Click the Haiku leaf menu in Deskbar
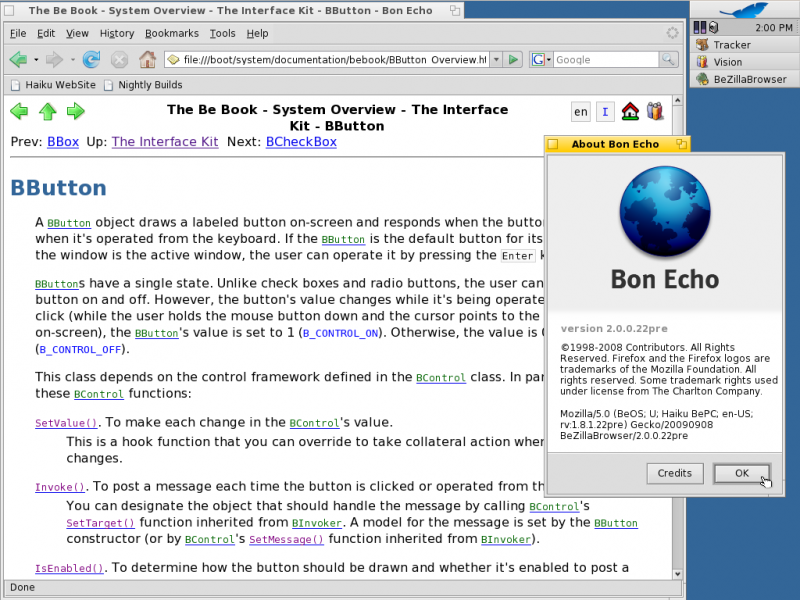This screenshot has height=600, width=800. coord(745,10)
